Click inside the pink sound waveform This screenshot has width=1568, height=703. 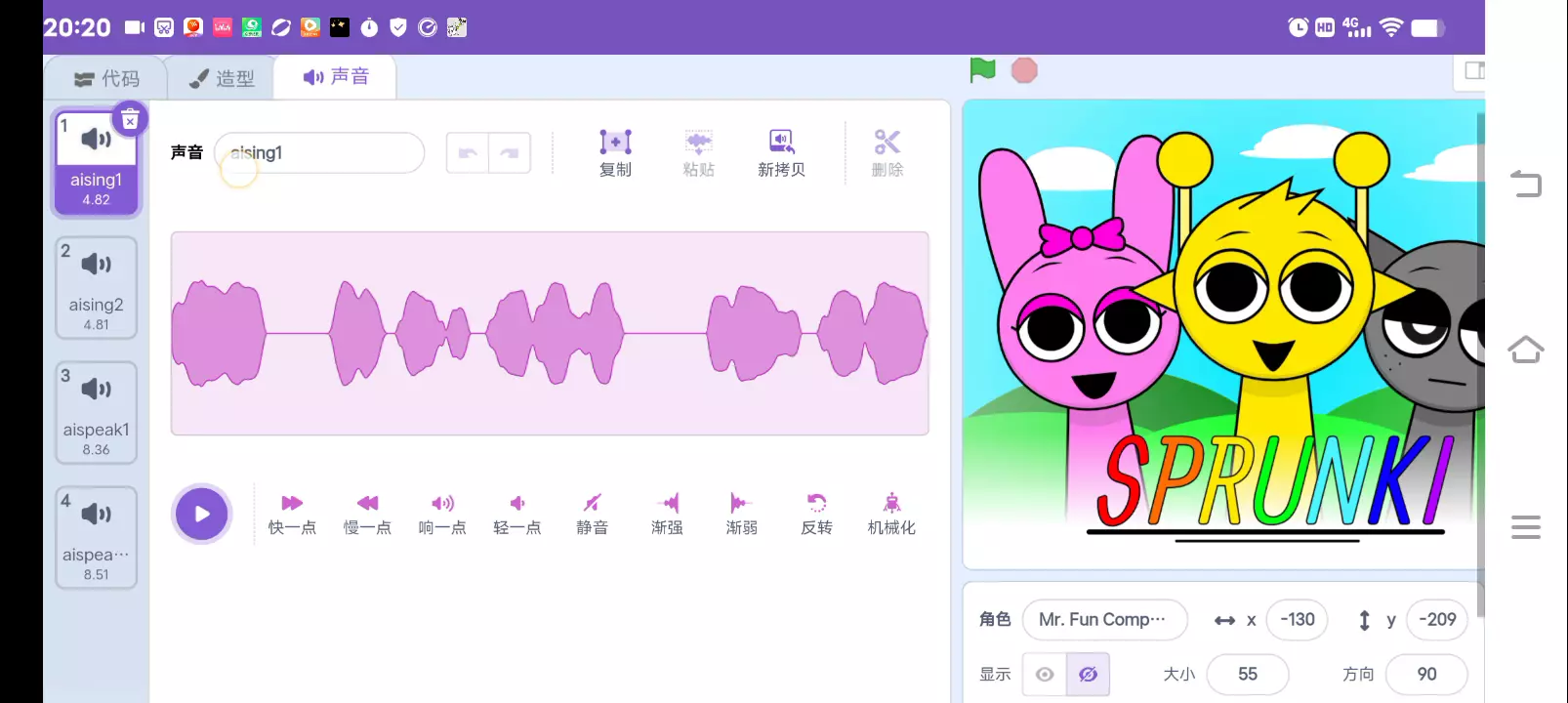pyautogui.click(x=550, y=333)
